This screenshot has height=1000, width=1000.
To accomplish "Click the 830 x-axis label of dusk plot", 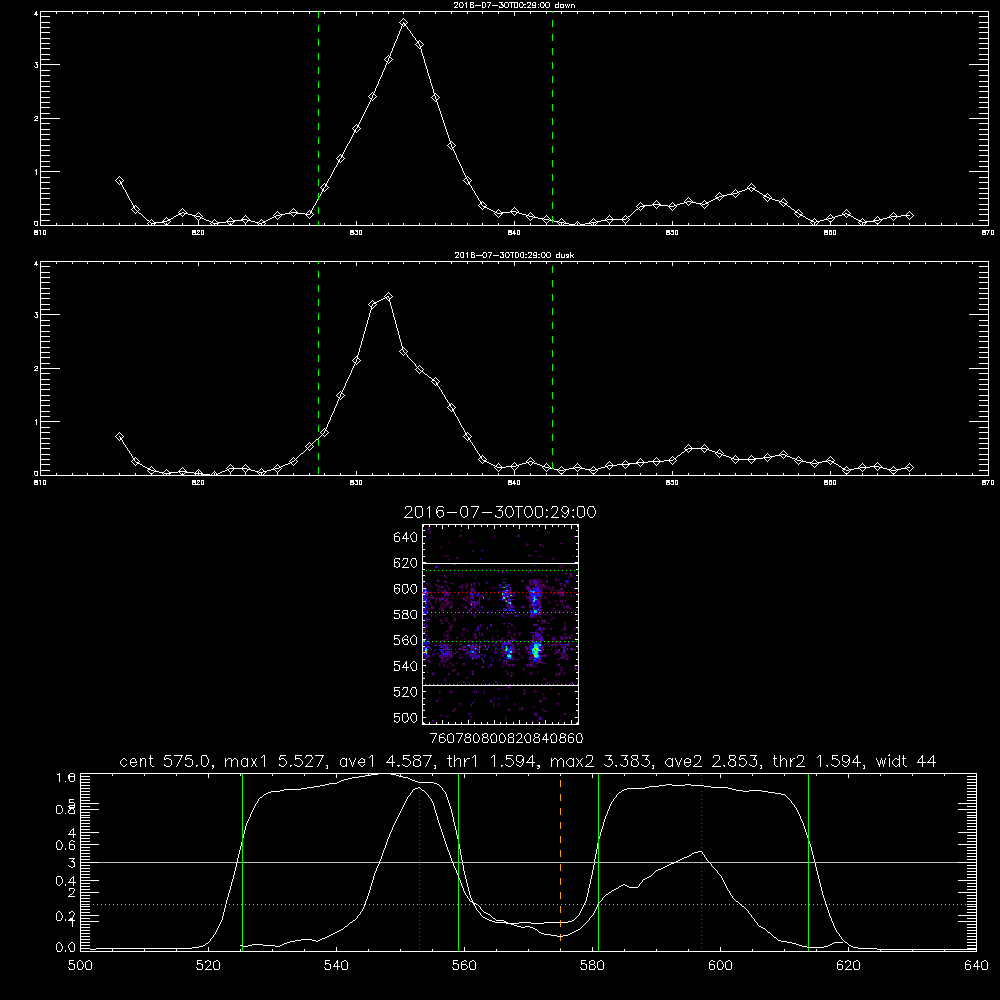I will (356, 483).
